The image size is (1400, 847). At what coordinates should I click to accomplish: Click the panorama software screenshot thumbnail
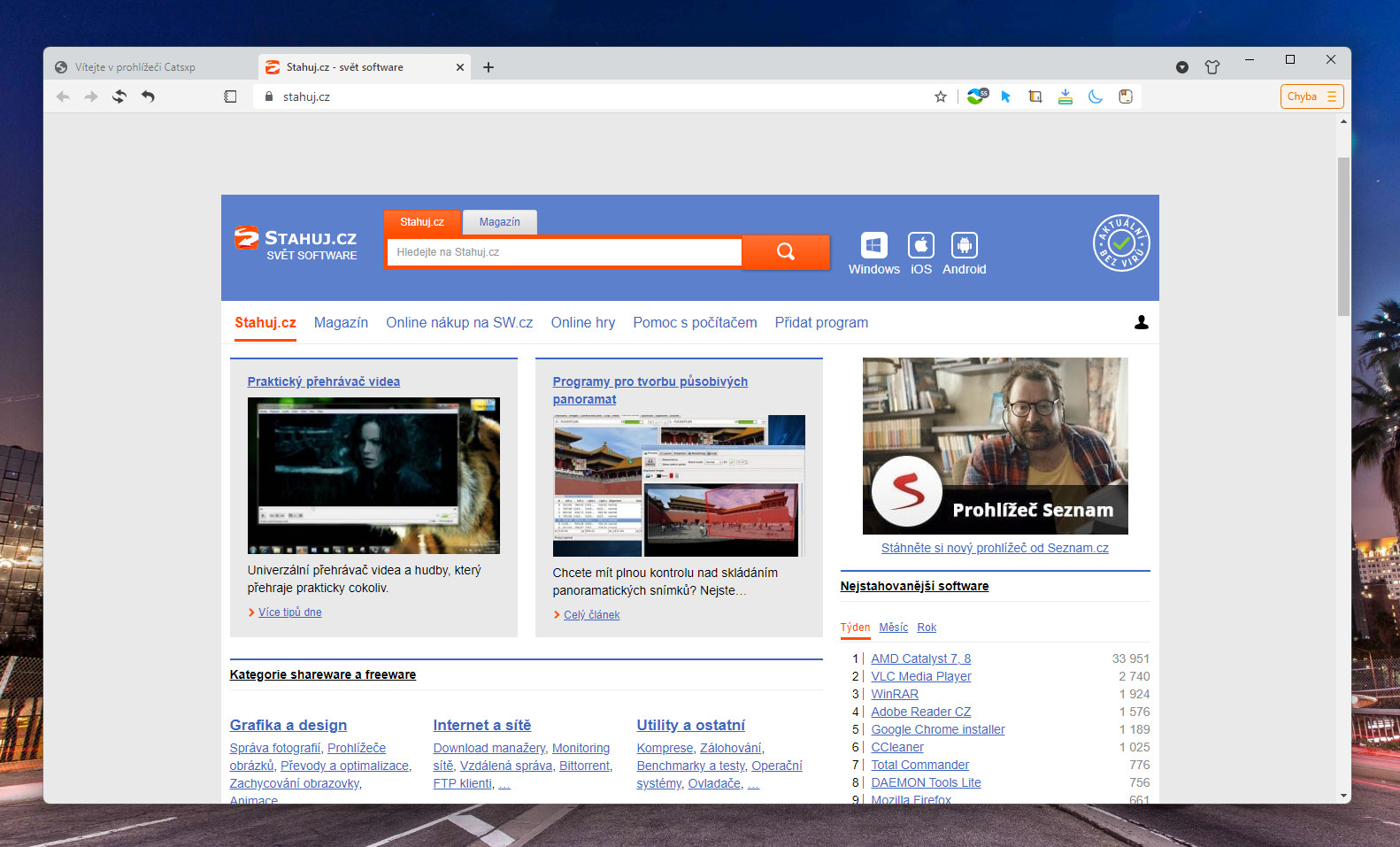(x=679, y=486)
